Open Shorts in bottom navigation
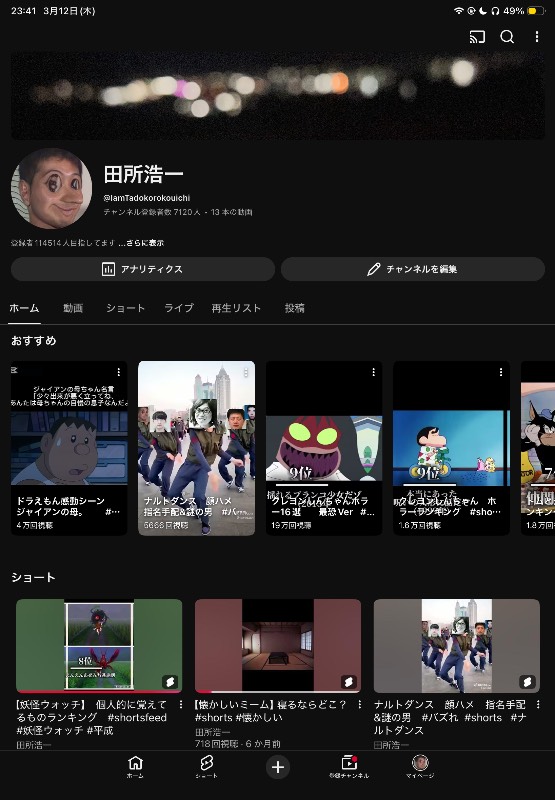 pyautogui.click(x=206, y=766)
